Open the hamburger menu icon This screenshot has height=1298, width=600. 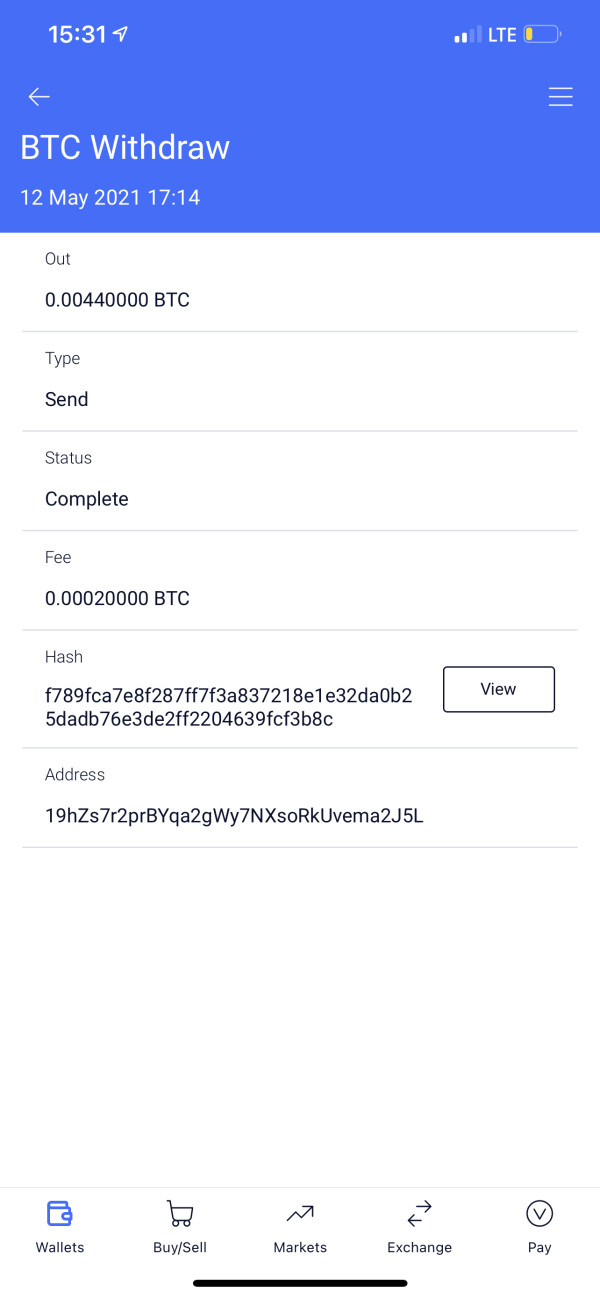click(560, 97)
